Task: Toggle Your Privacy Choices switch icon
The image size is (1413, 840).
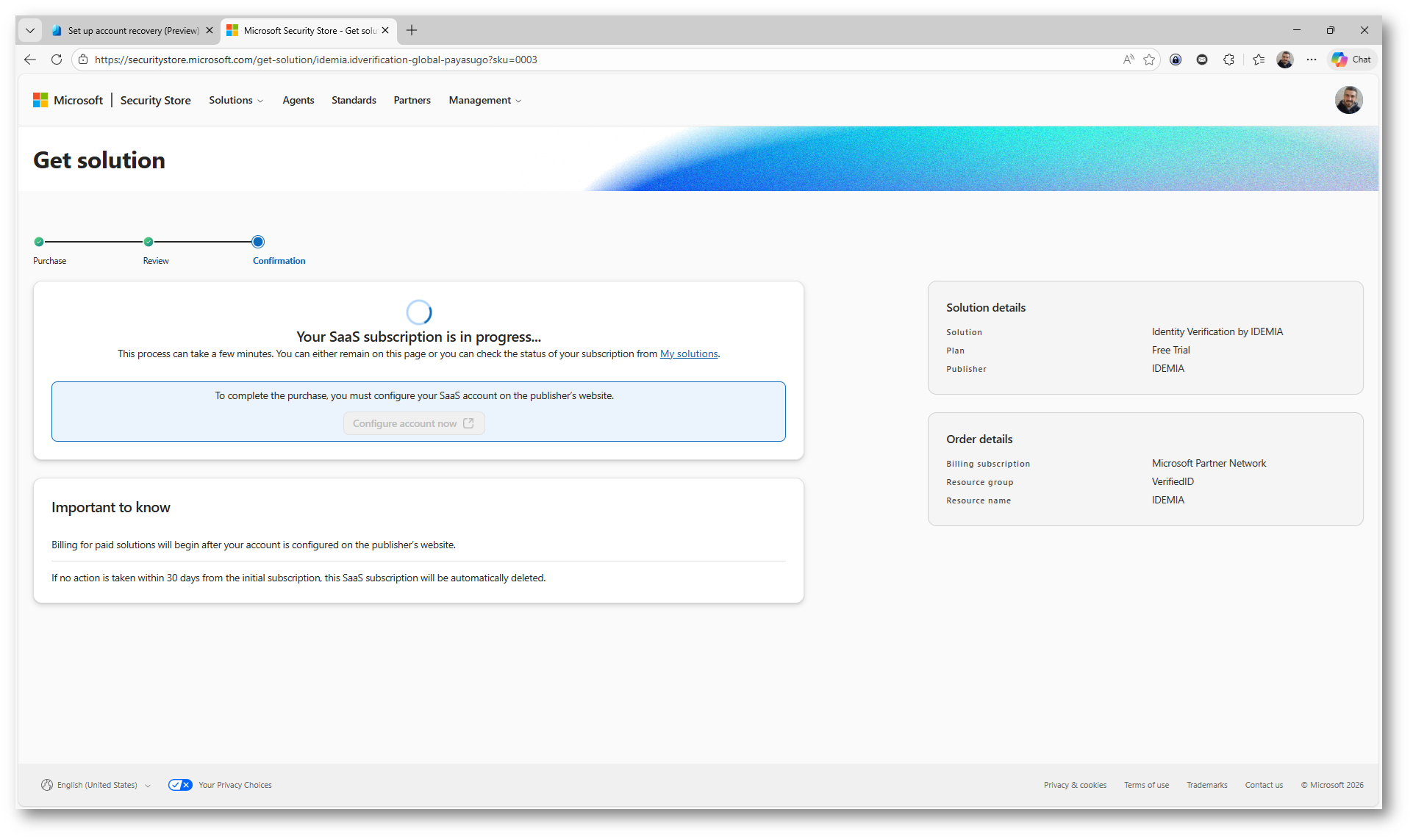Action: [x=180, y=785]
